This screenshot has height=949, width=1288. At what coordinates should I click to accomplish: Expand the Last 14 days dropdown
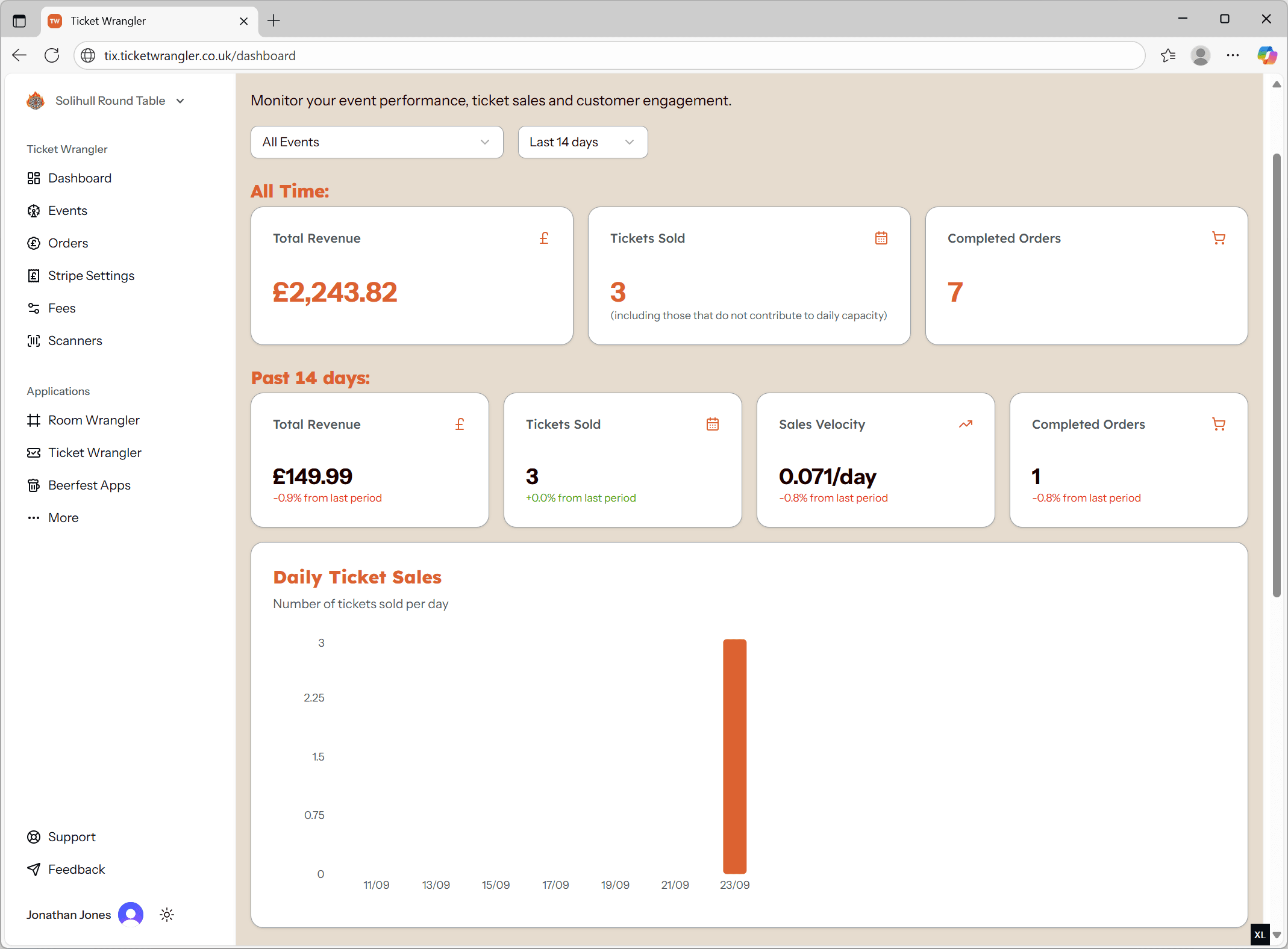click(583, 142)
